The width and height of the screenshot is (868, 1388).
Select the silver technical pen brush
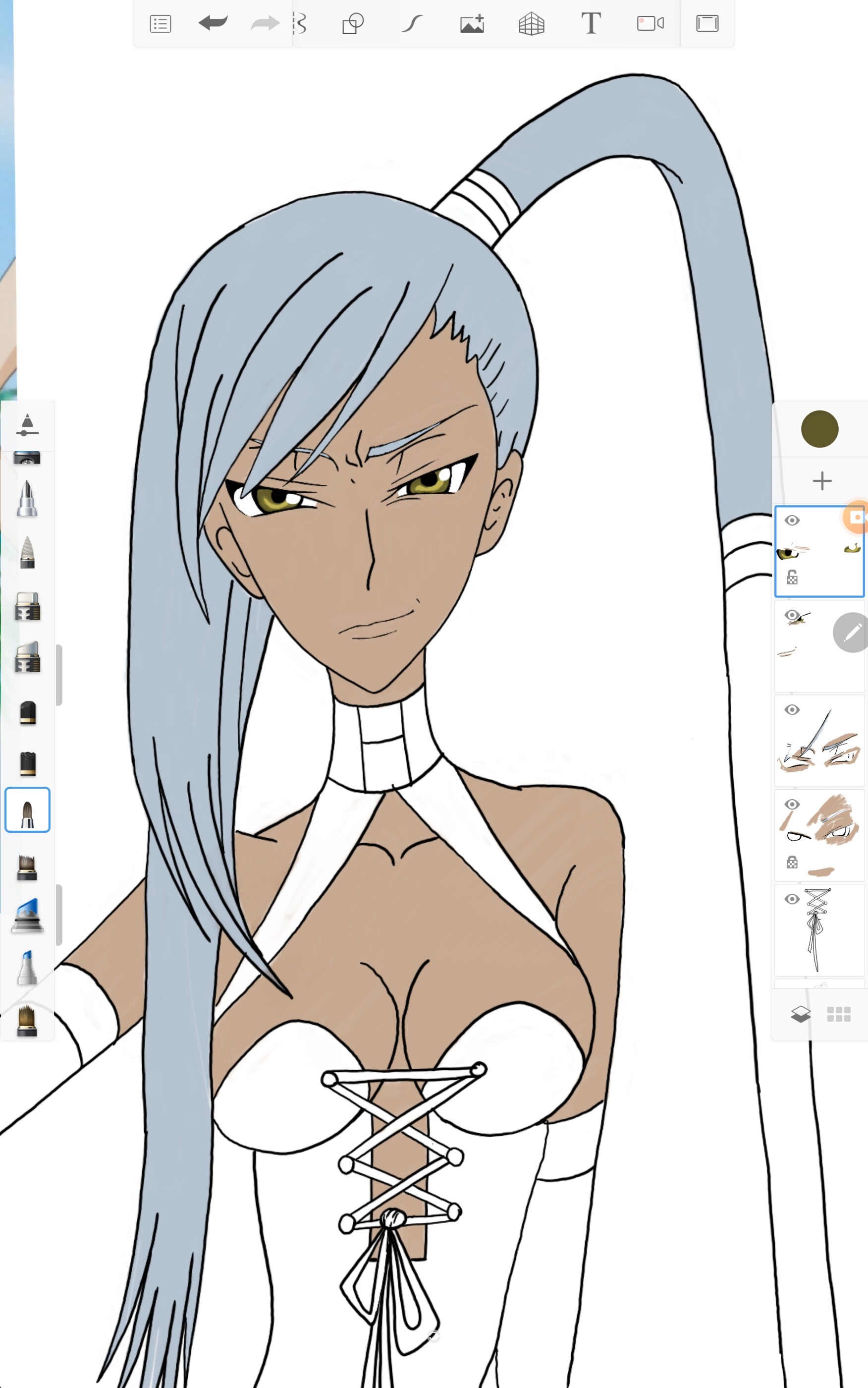point(27,499)
